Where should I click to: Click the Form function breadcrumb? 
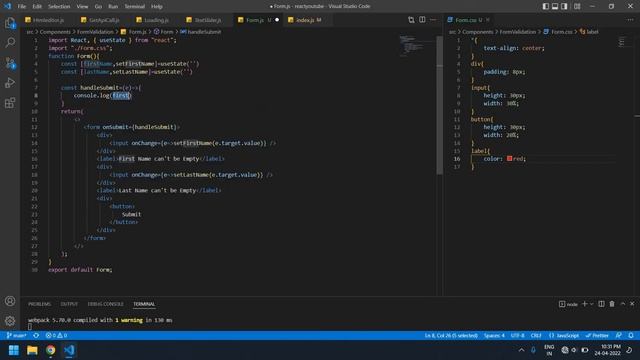click(x=163, y=32)
